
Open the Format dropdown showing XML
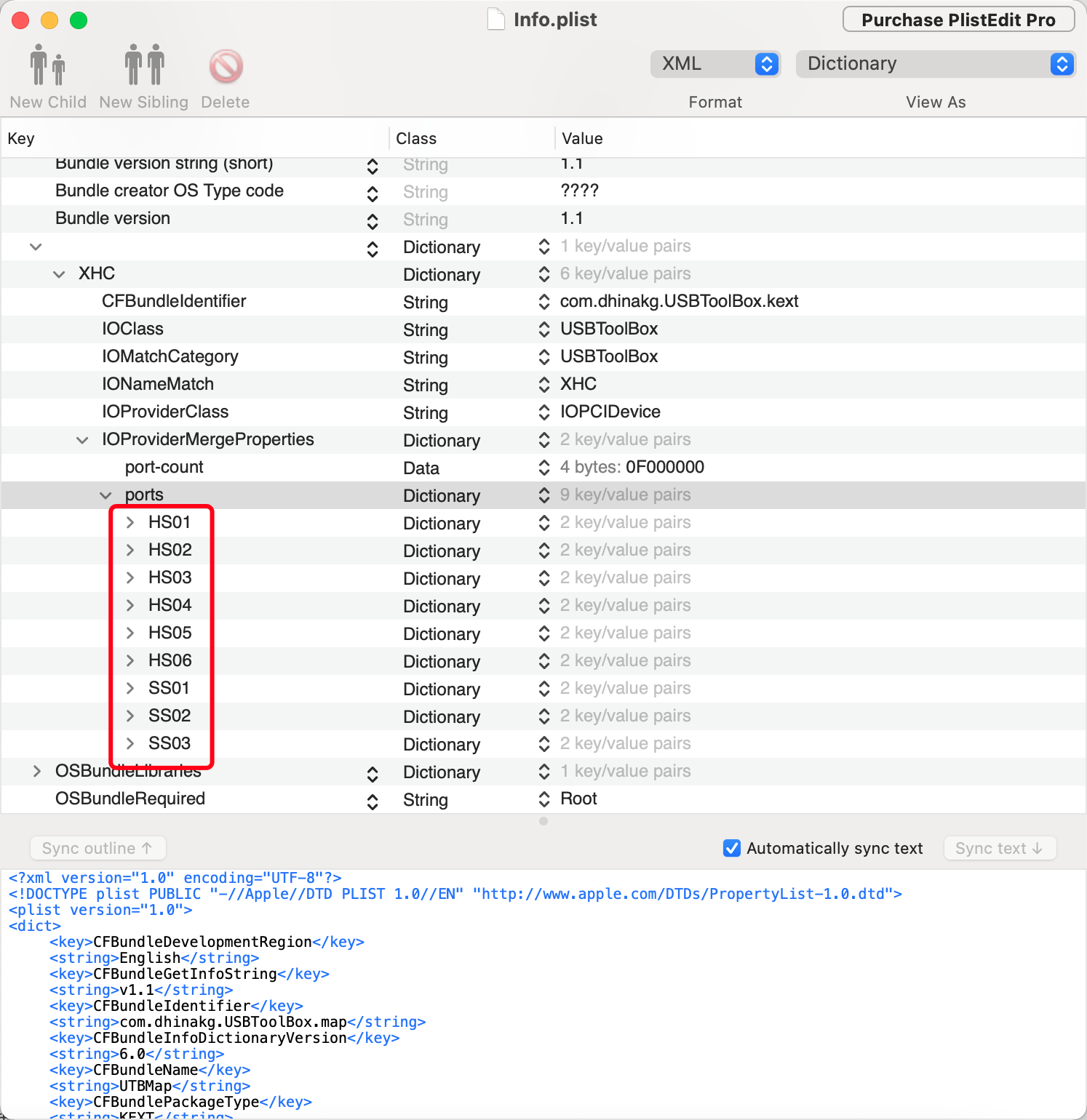pyautogui.click(x=714, y=64)
